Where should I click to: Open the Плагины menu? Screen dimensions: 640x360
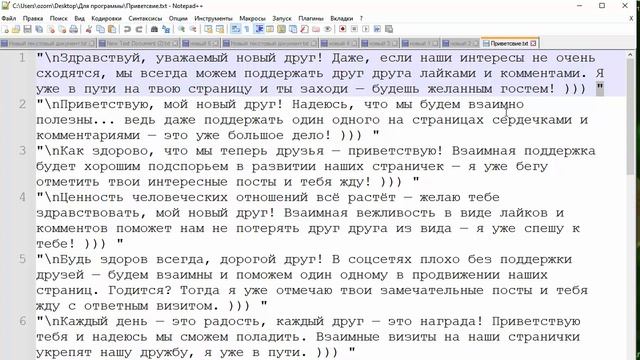point(311,18)
